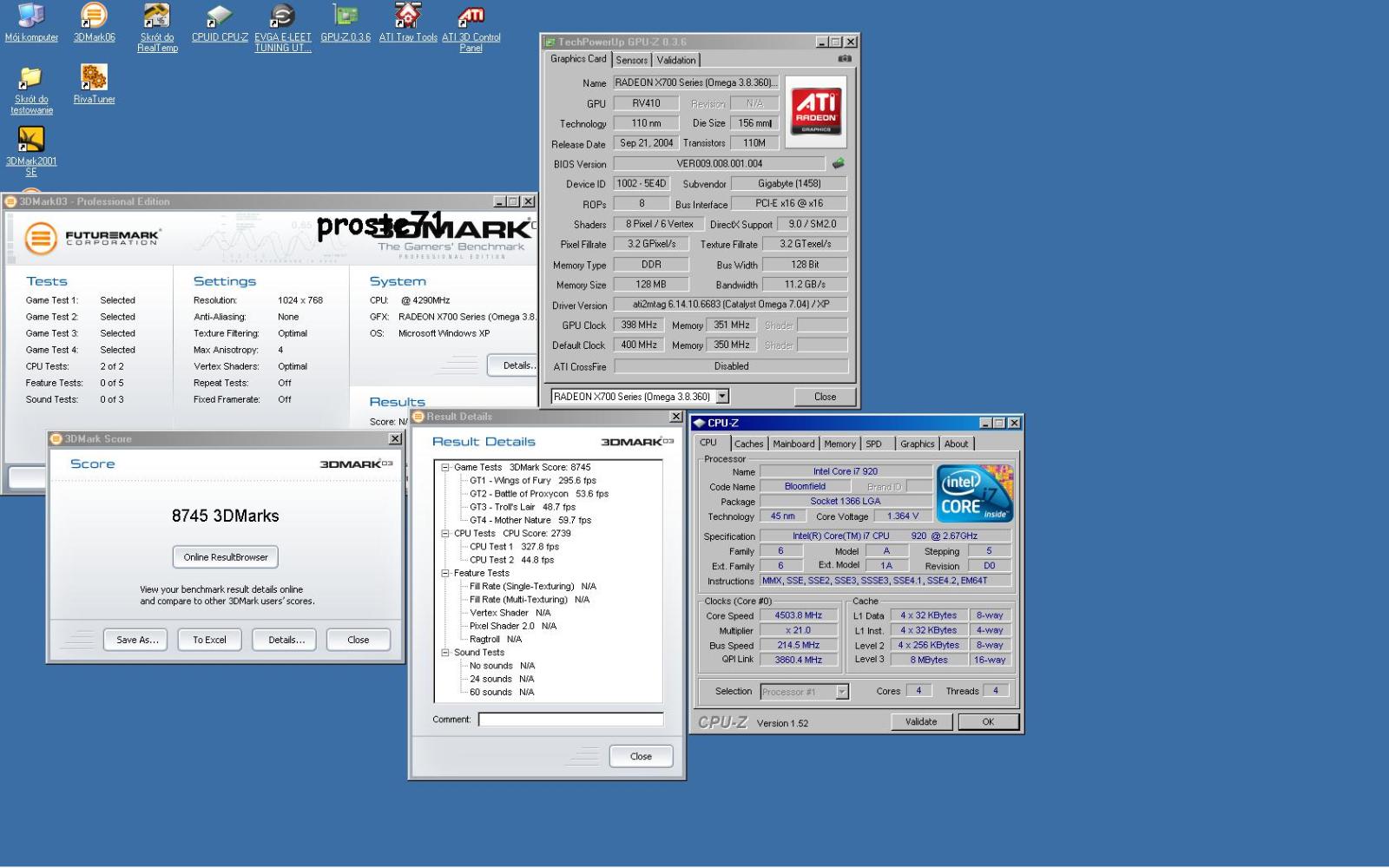1389x868 pixels.
Task: Select Pixel Shader 2.0 row
Action: click(x=513, y=626)
